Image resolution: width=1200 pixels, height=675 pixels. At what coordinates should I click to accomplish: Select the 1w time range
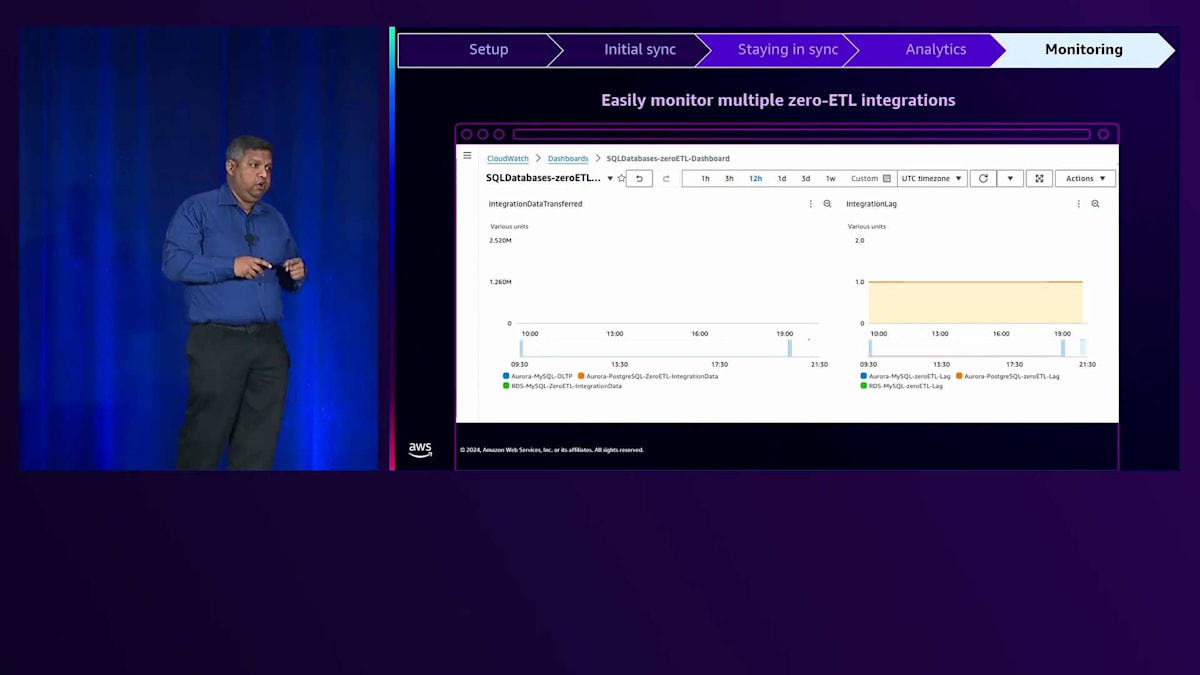(x=830, y=178)
